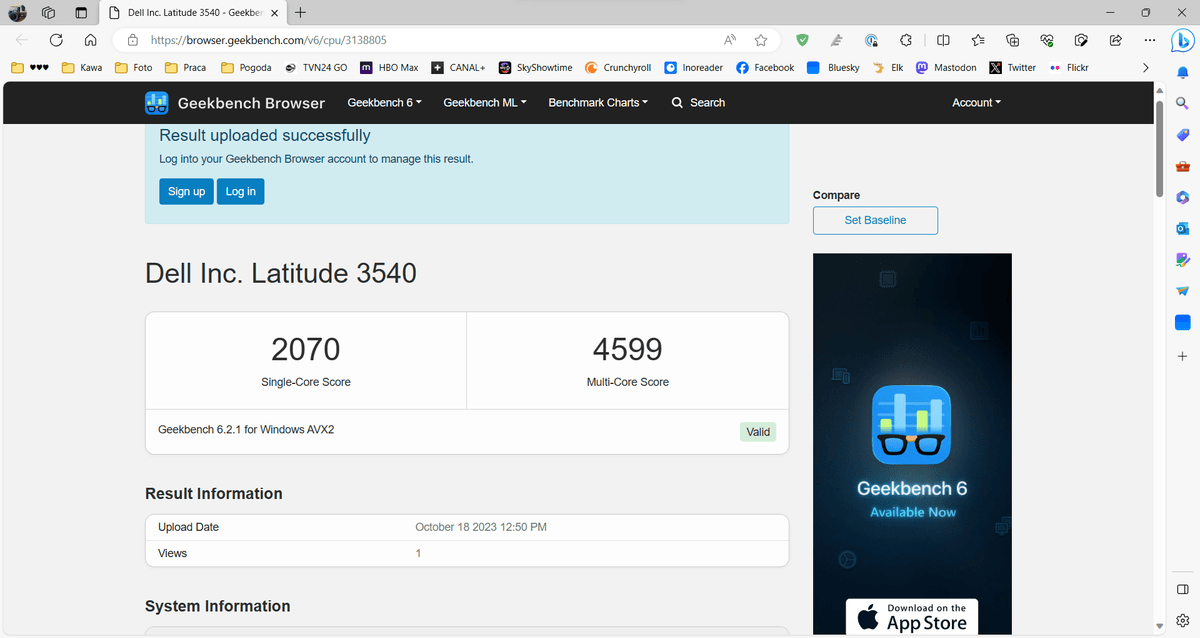Click the Set Baseline button
Viewport: 1200px width, 638px height.
tap(875, 220)
